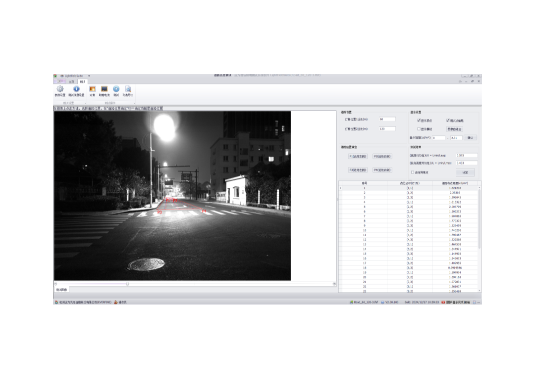Select the tab below the image slider

pyautogui.click(x=62, y=290)
